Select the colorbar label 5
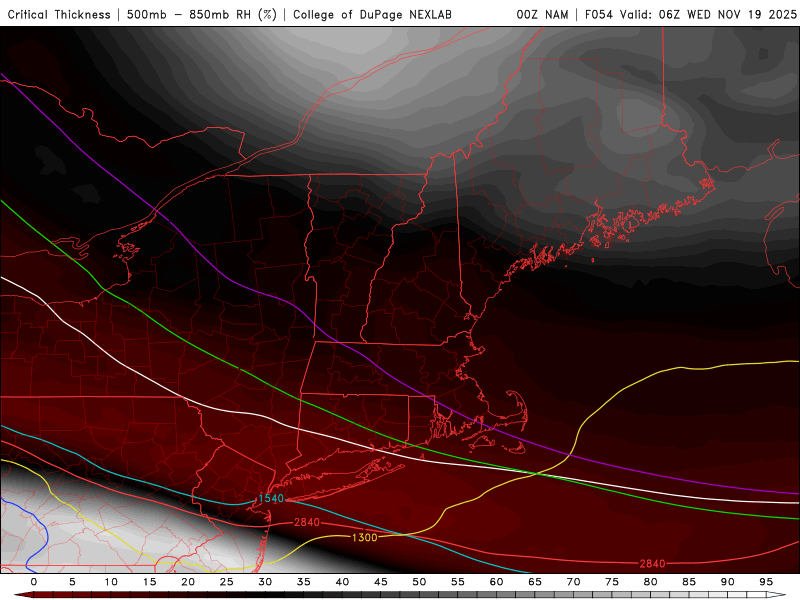800x600 pixels. (72, 582)
